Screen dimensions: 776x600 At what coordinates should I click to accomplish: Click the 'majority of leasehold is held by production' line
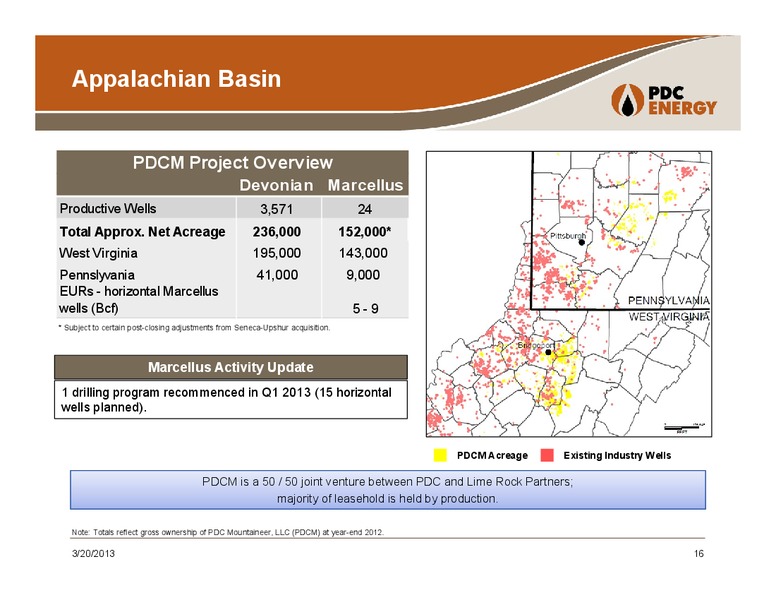(x=388, y=499)
